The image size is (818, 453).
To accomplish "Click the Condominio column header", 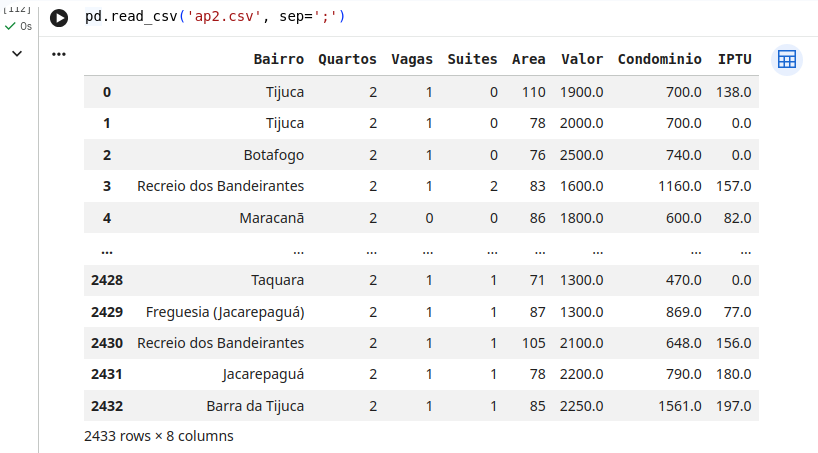I will point(659,59).
